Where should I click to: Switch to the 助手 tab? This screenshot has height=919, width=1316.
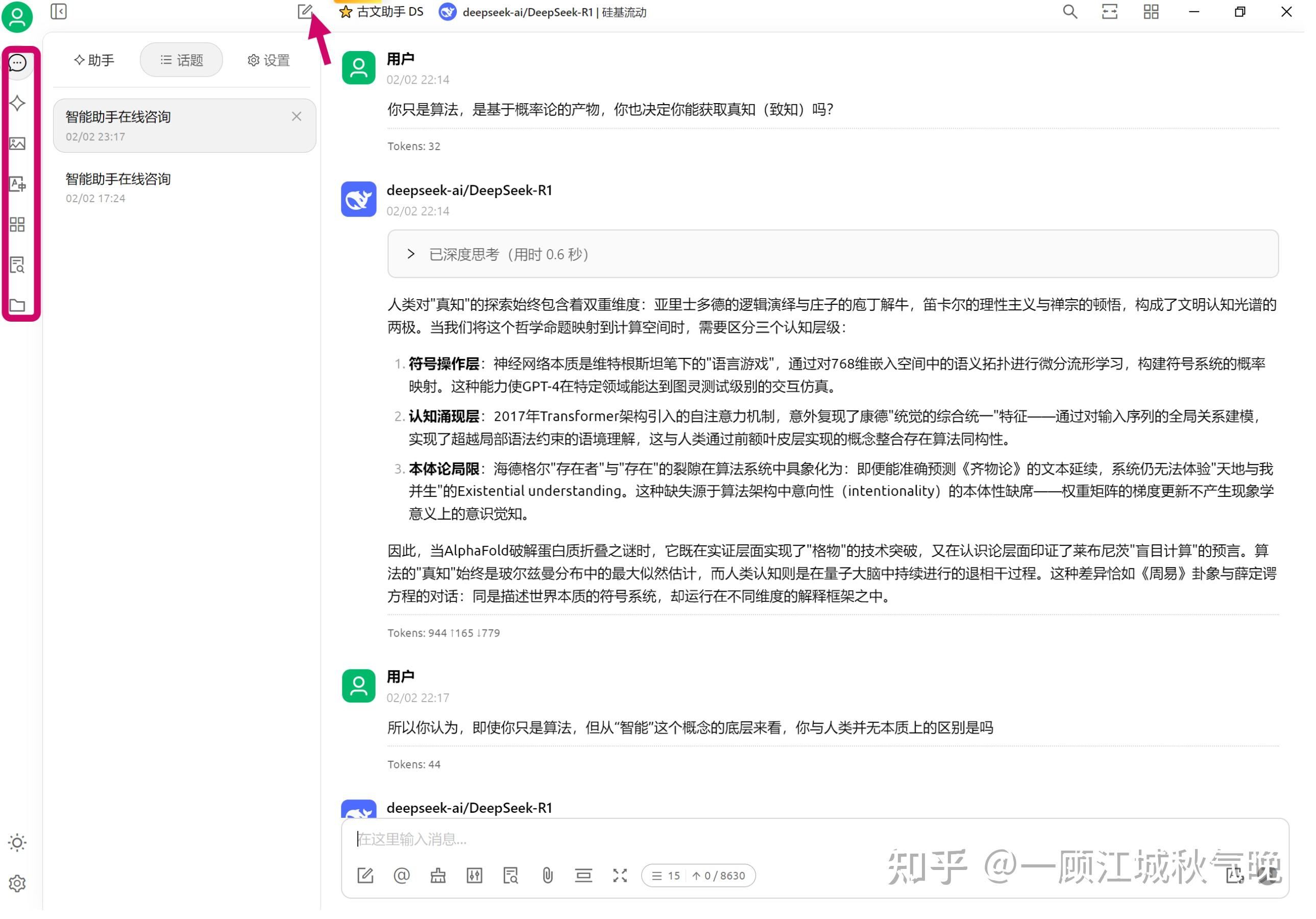[x=95, y=60]
